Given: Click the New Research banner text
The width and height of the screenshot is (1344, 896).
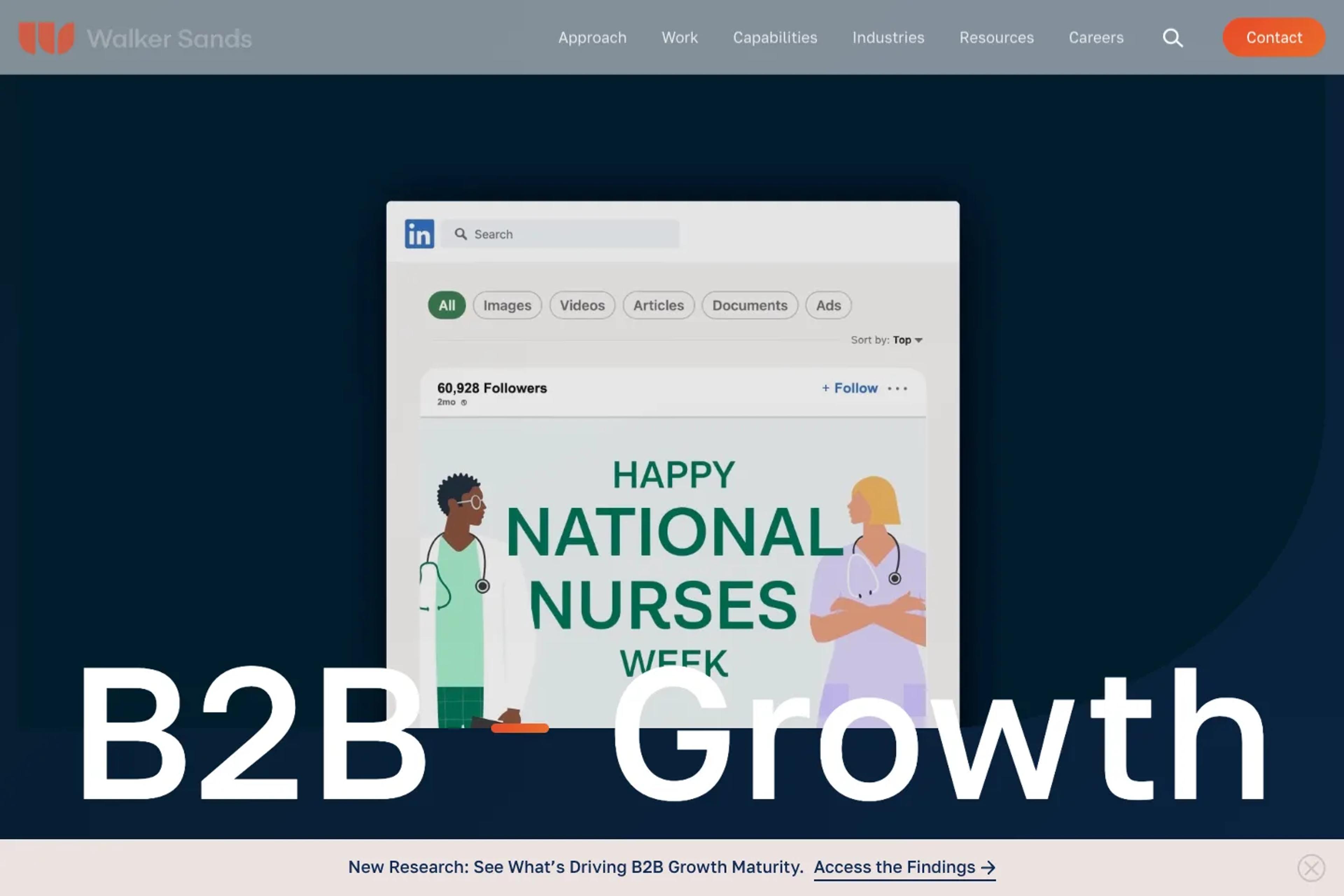Looking at the screenshot, I should [x=575, y=867].
